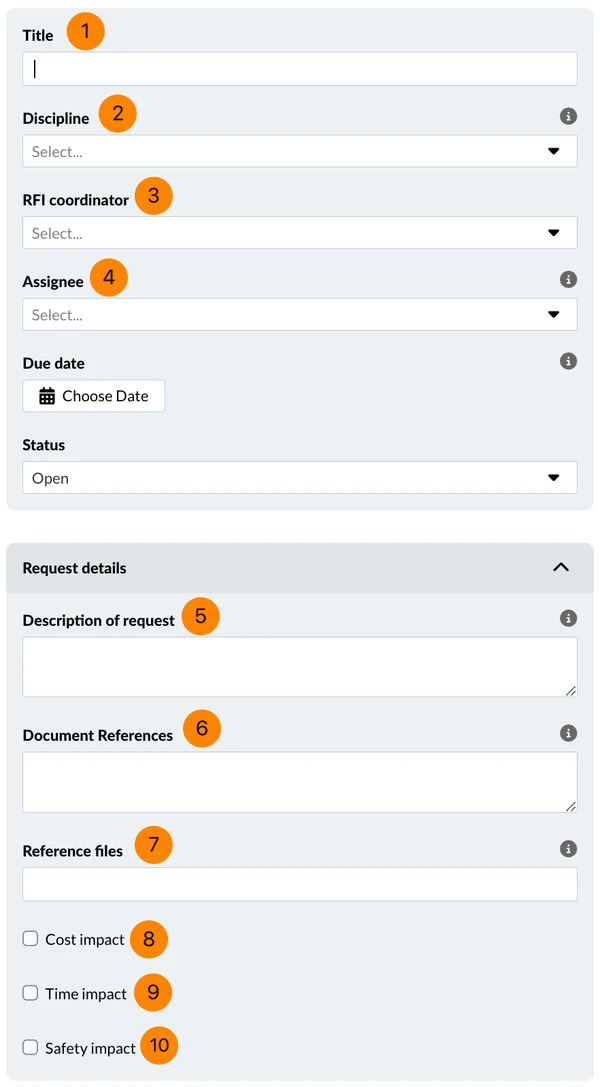Click inside the Description of request textarea

299,667
